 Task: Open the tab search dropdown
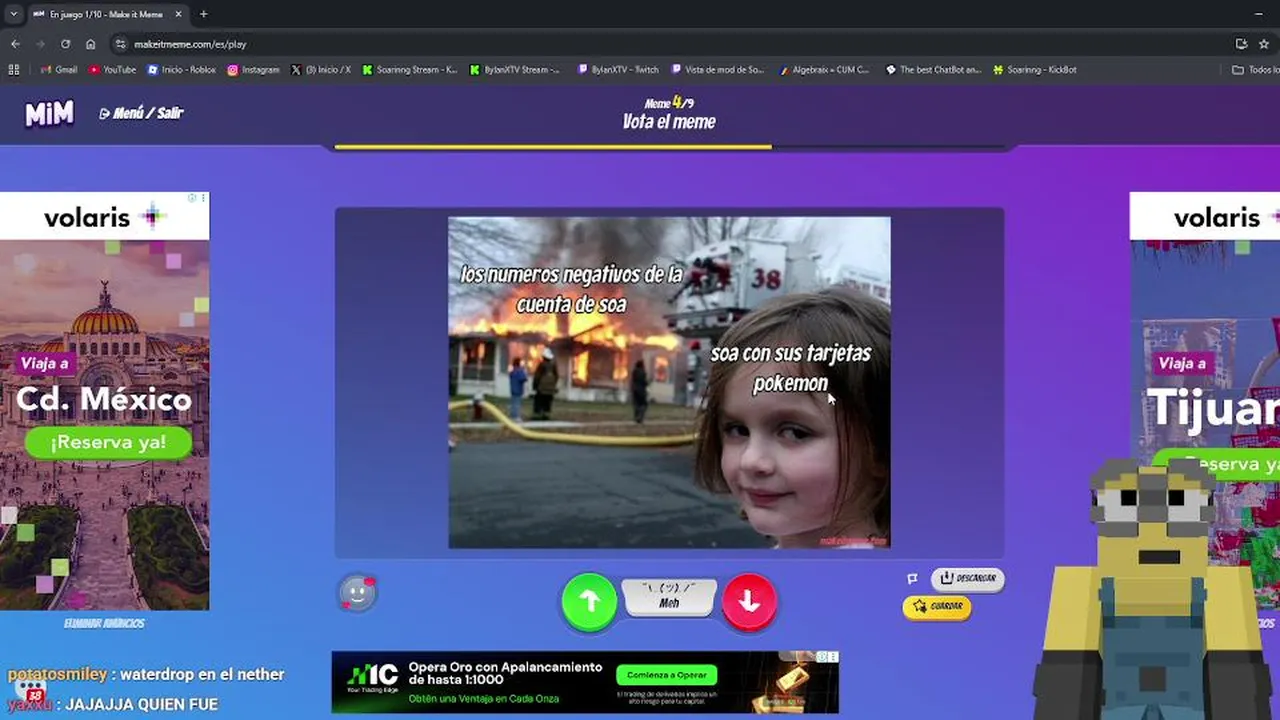pyautogui.click(x=13, y=14)
